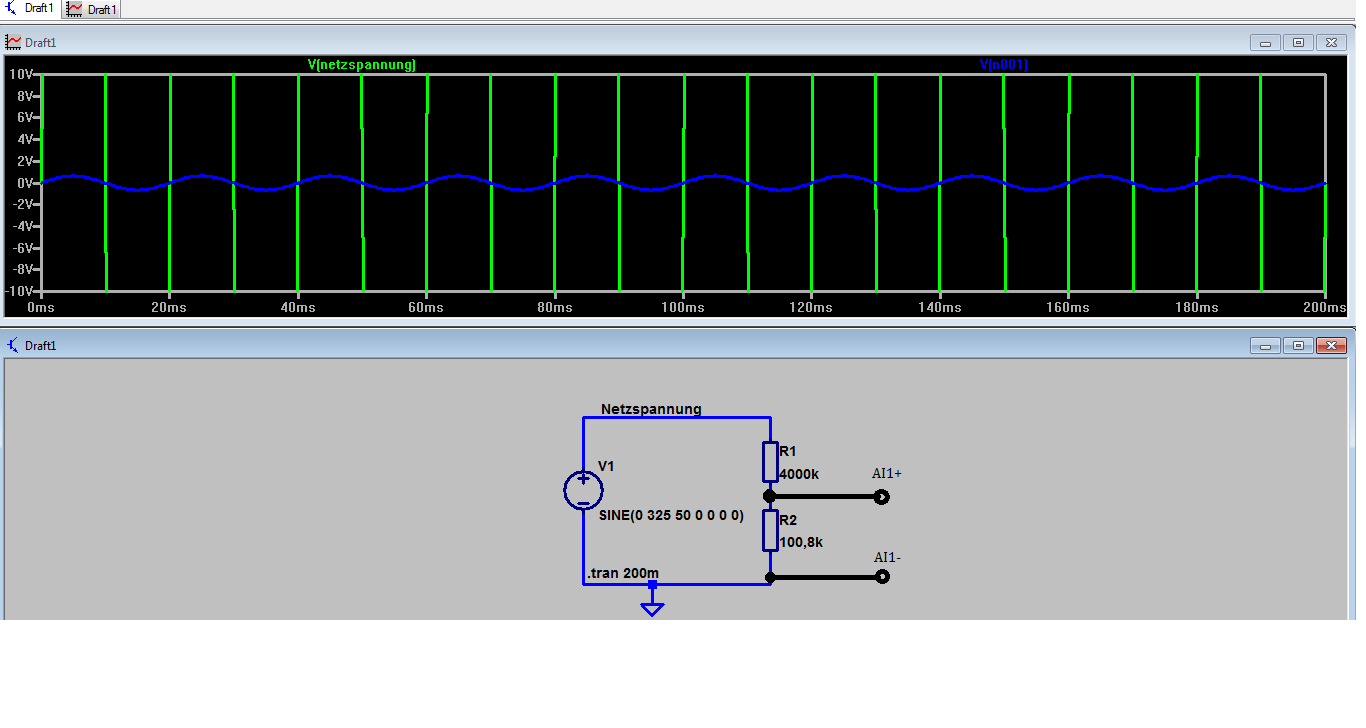The height and width of the screenshot is (728, 1366).
Task: Click the 140ms time axis label
Action: click(x=939, y=308)
